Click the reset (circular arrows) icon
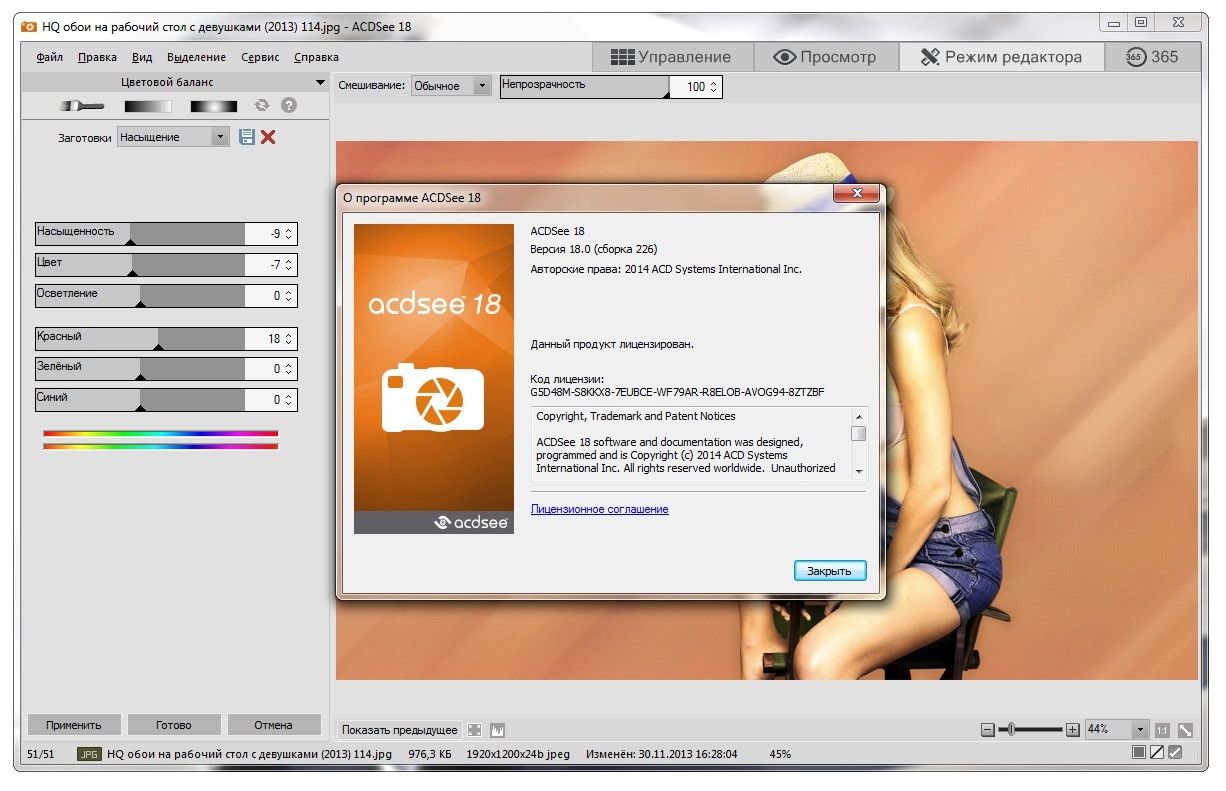The width and height of the screenshot is (1226, 791). (x=262, y=105)
